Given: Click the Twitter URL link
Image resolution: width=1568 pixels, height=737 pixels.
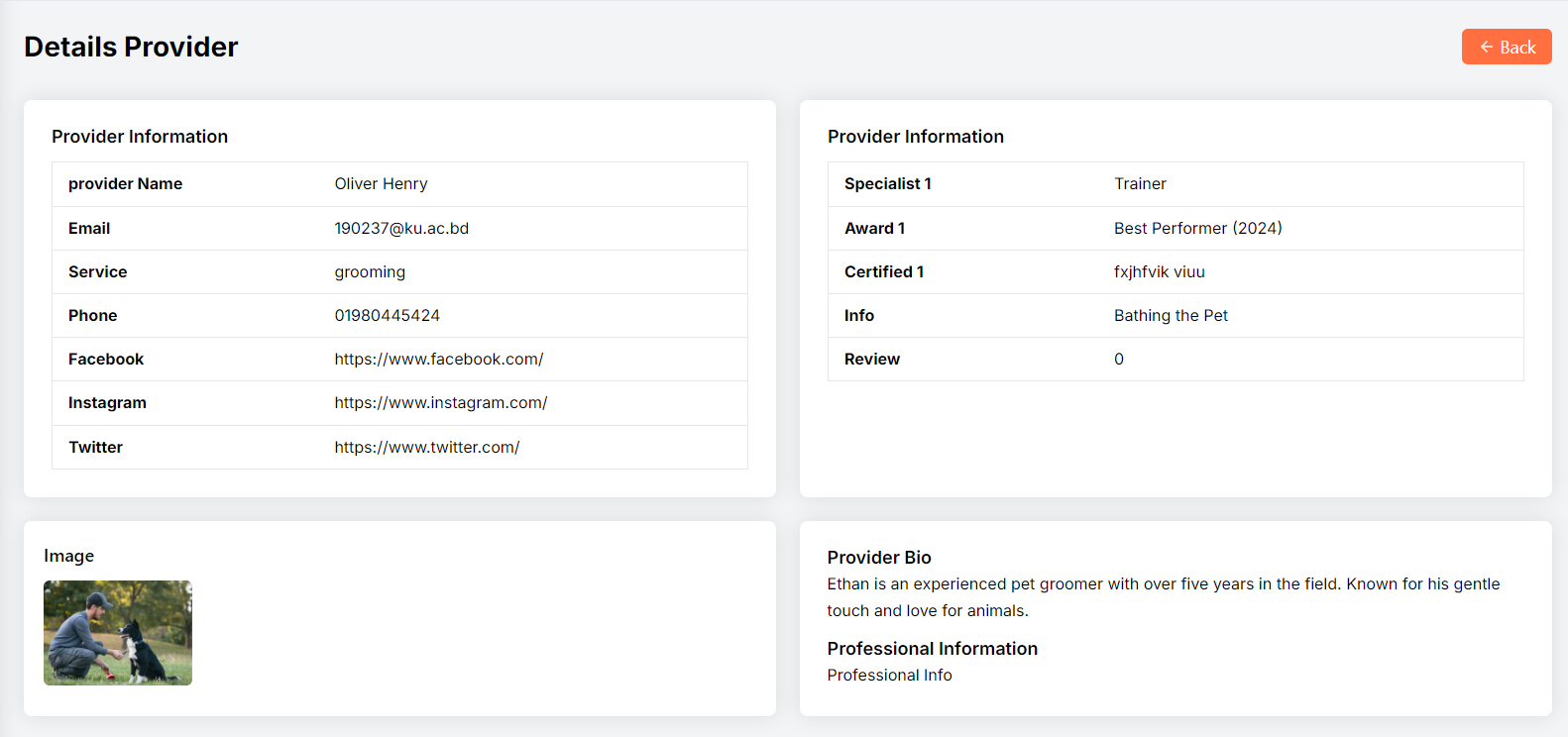Looking at the screenshot, I should [426, 447].
